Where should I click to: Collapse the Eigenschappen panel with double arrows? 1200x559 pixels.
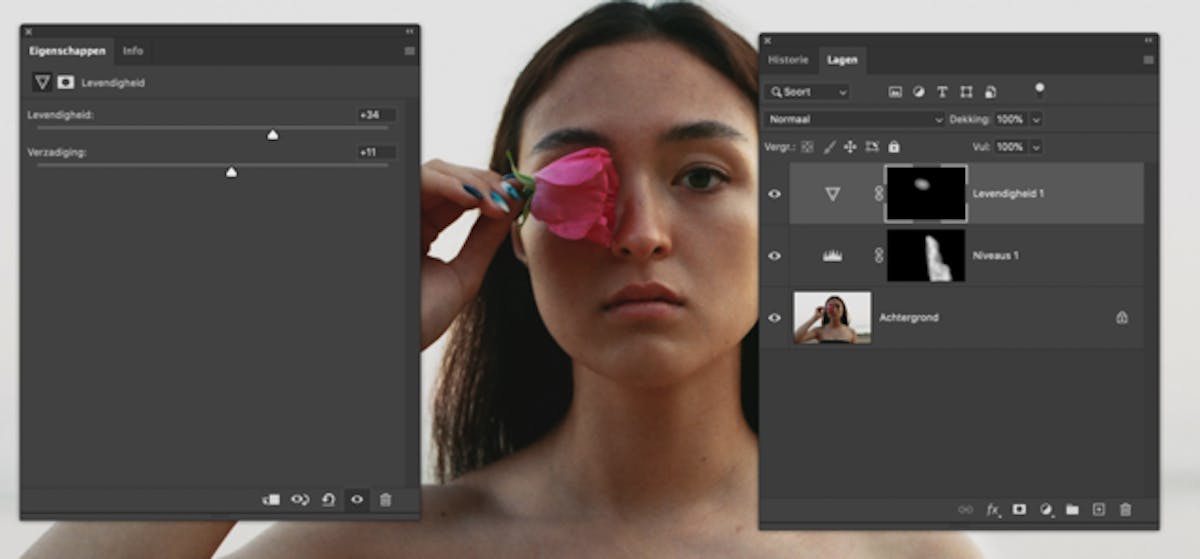(409, 31)
